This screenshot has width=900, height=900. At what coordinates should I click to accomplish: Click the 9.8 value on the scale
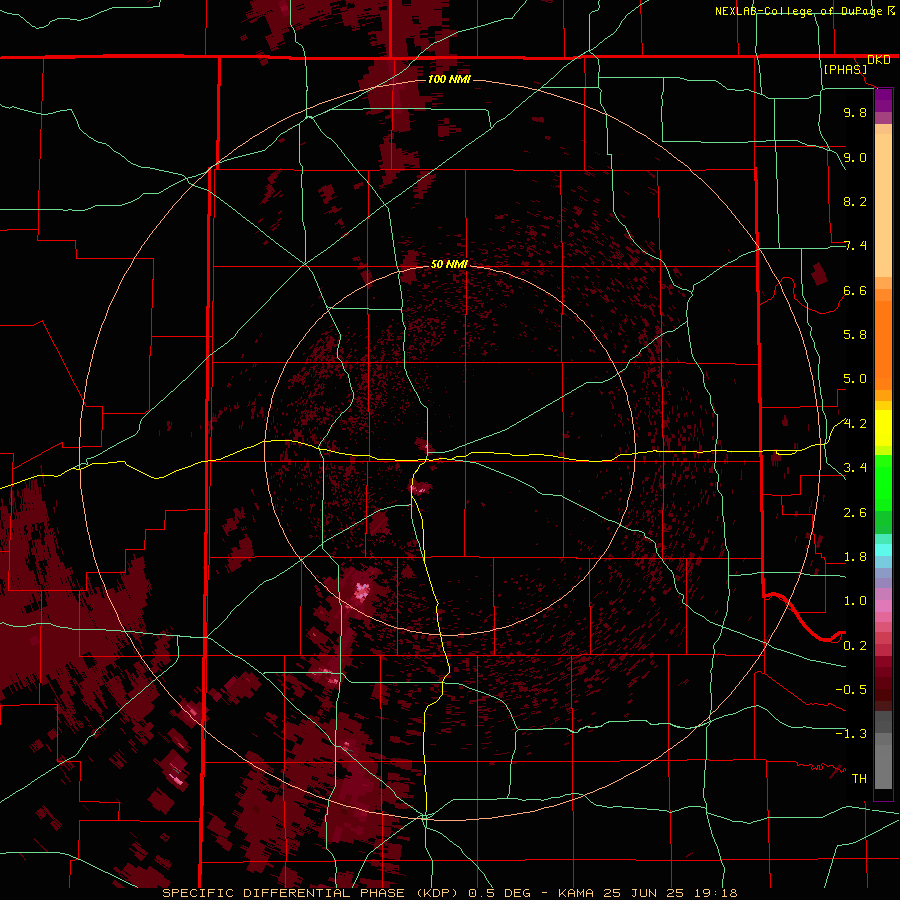coord(855,112)
